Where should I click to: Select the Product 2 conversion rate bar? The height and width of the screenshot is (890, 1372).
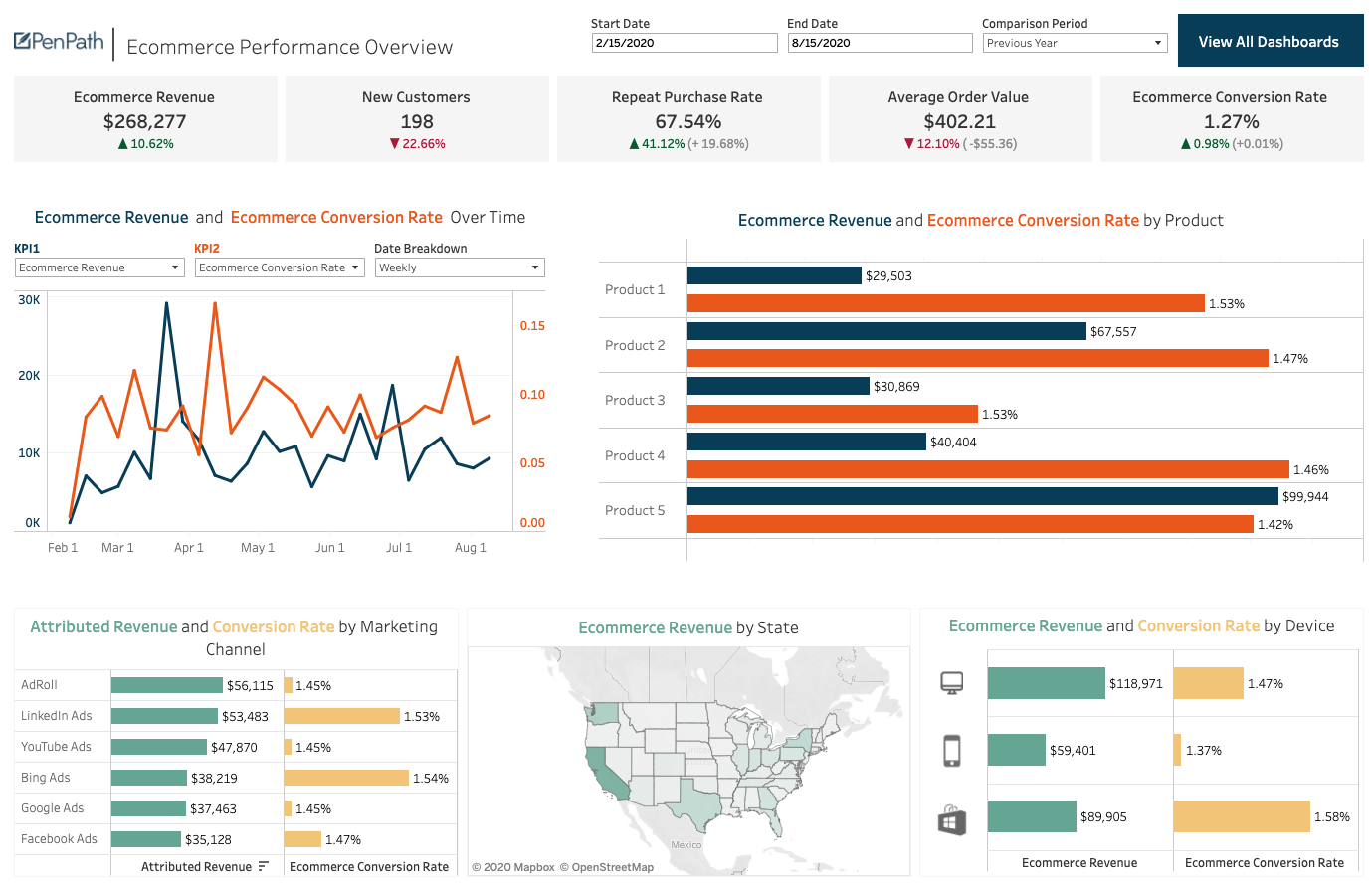[x=977, y=358]
